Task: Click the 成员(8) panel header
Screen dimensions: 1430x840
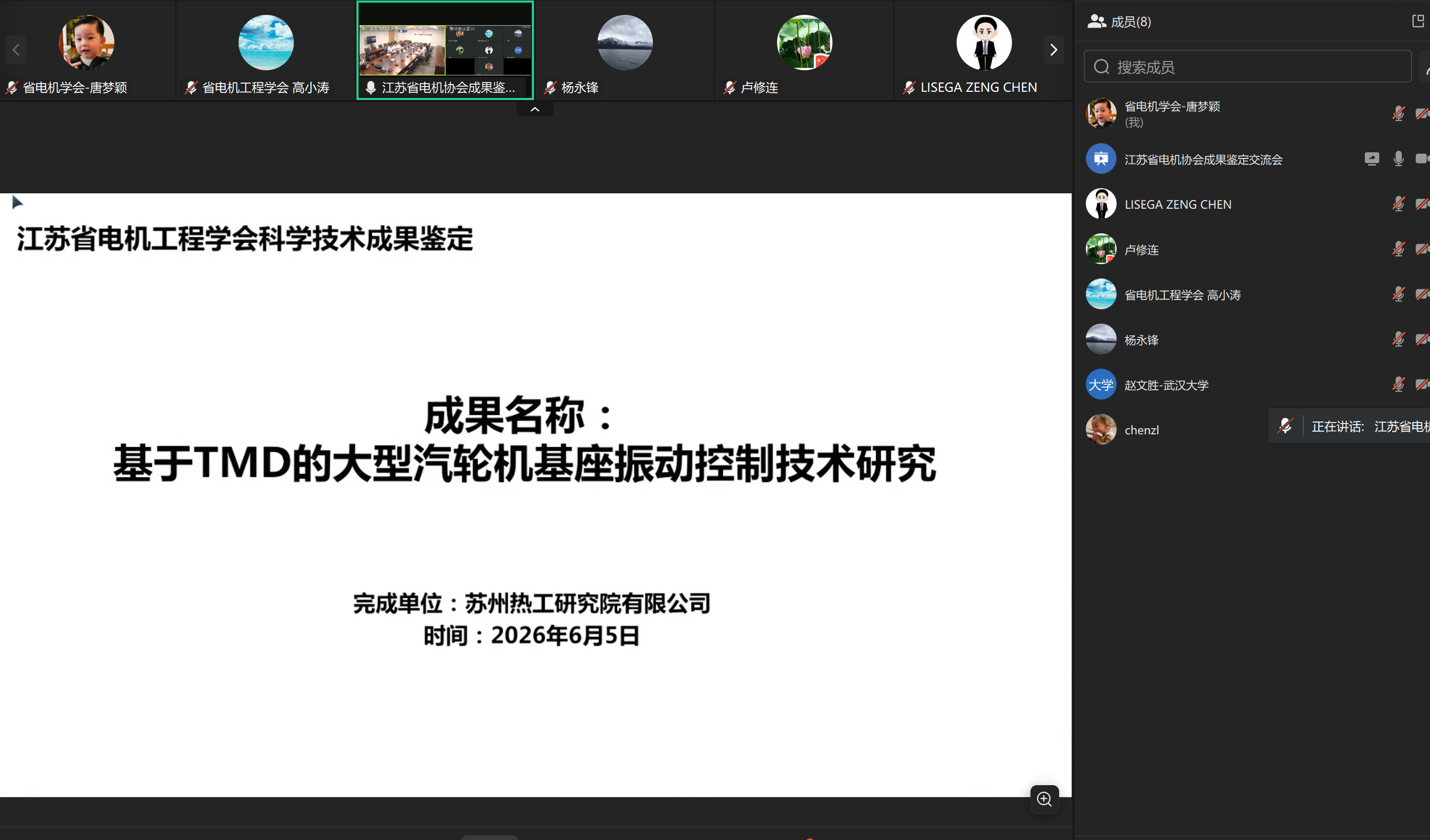Action: pyautogui.click(x=1130, y=22)
